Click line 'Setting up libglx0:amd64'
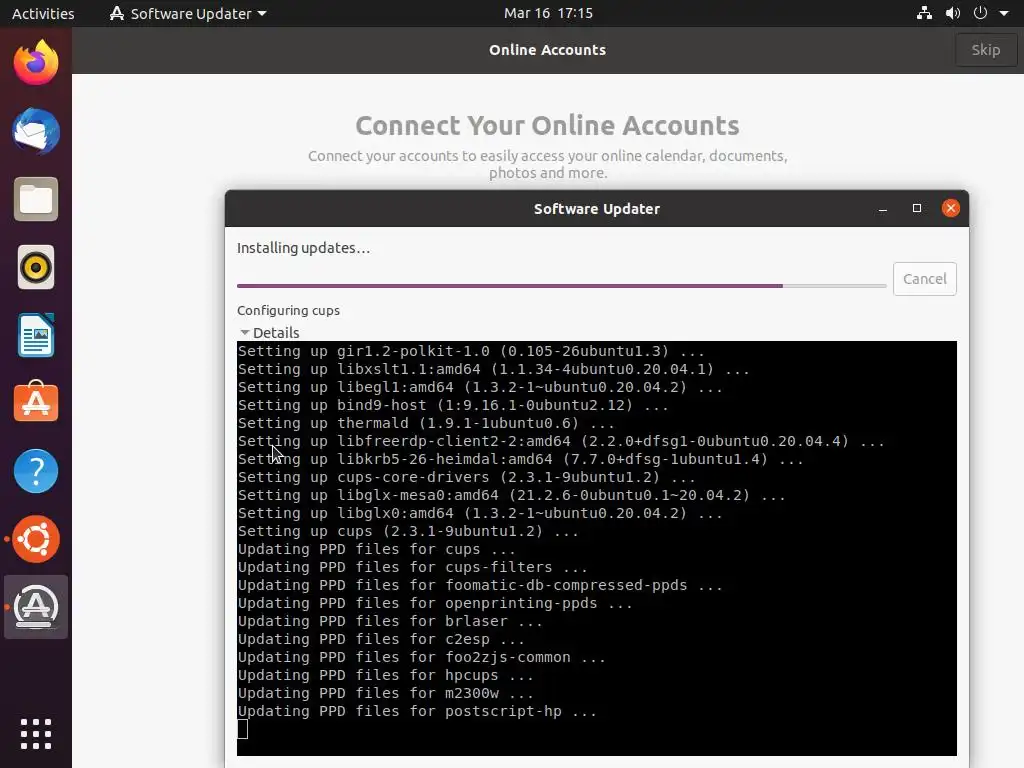 click(480, 513)
